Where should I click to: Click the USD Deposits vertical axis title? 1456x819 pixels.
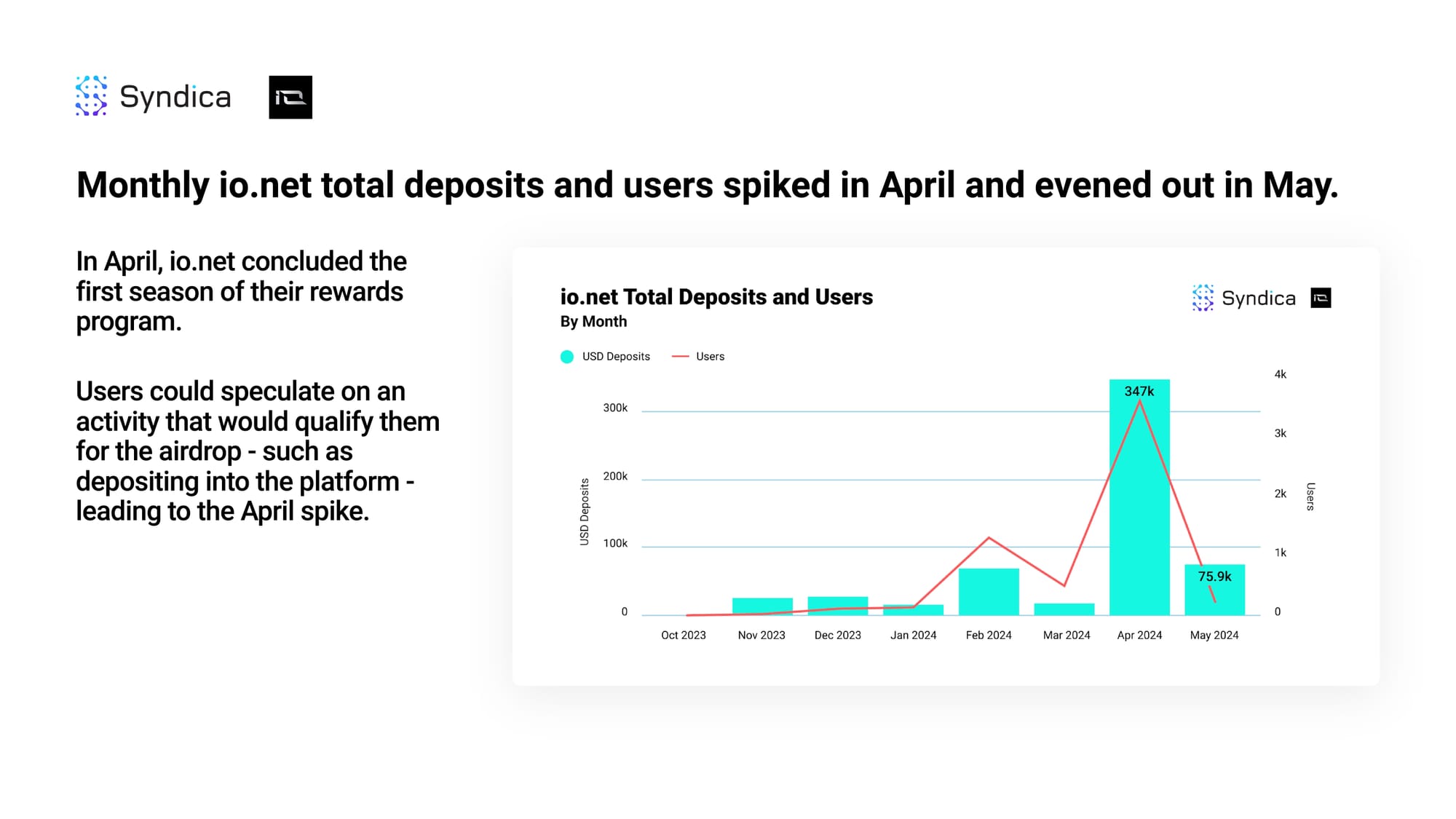(x=584, y=512)
